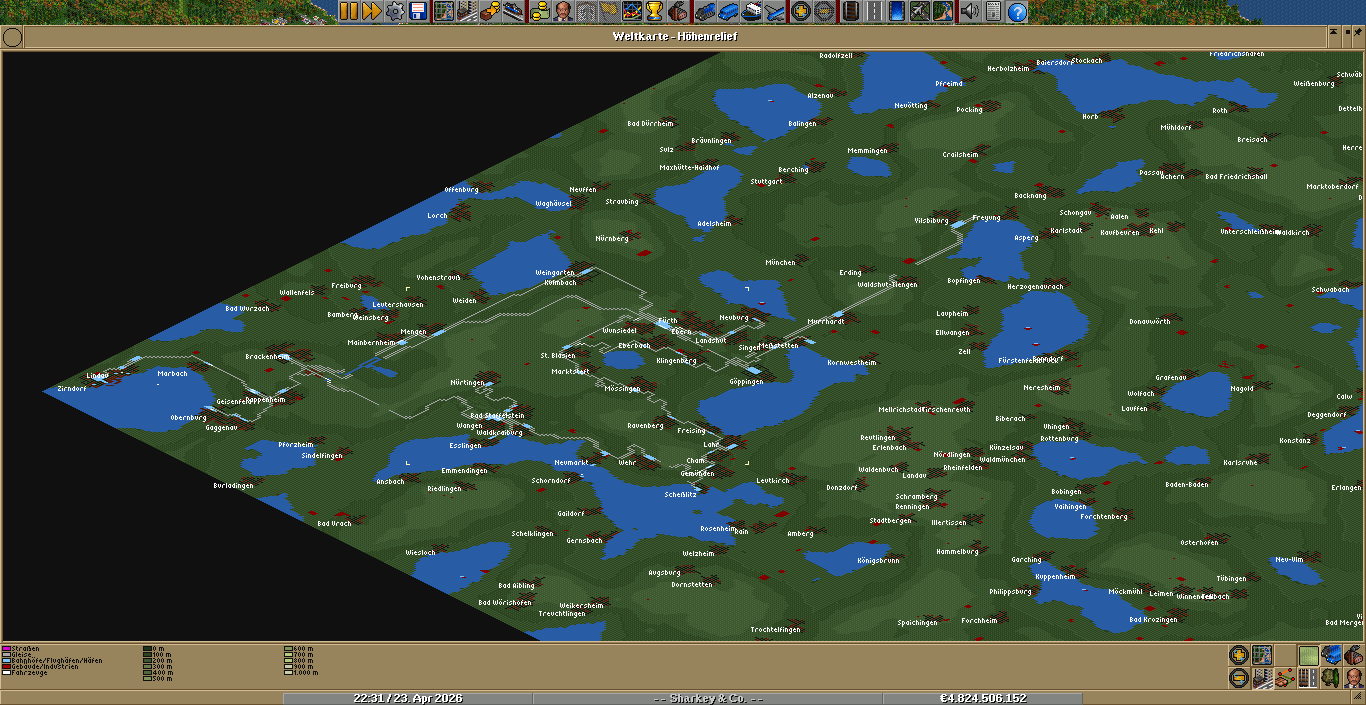The width and height of the screenshot is (1366, 705).
Task: Click the Stuttgart town on the map
Action: 766,182
